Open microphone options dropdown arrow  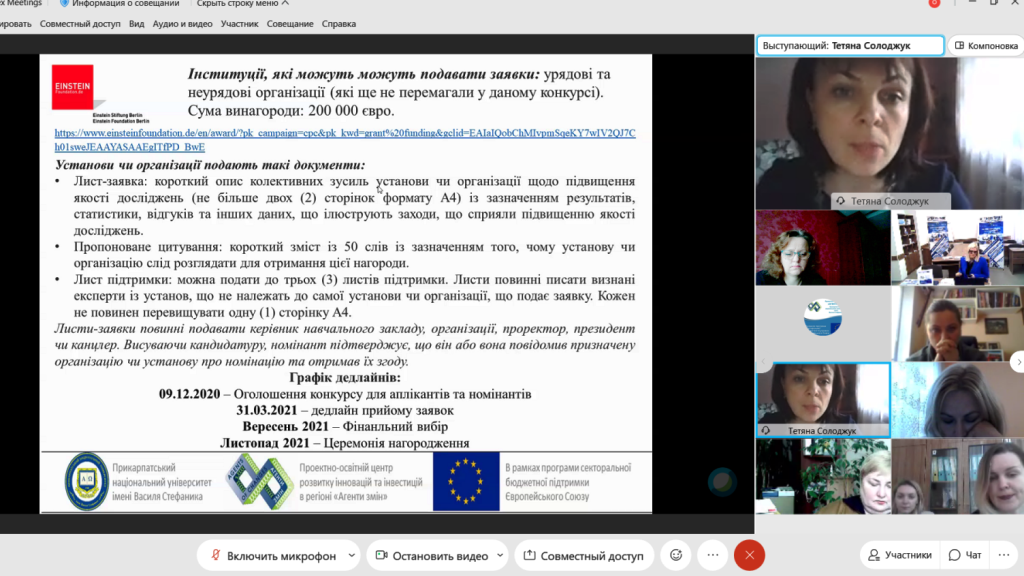349,555
